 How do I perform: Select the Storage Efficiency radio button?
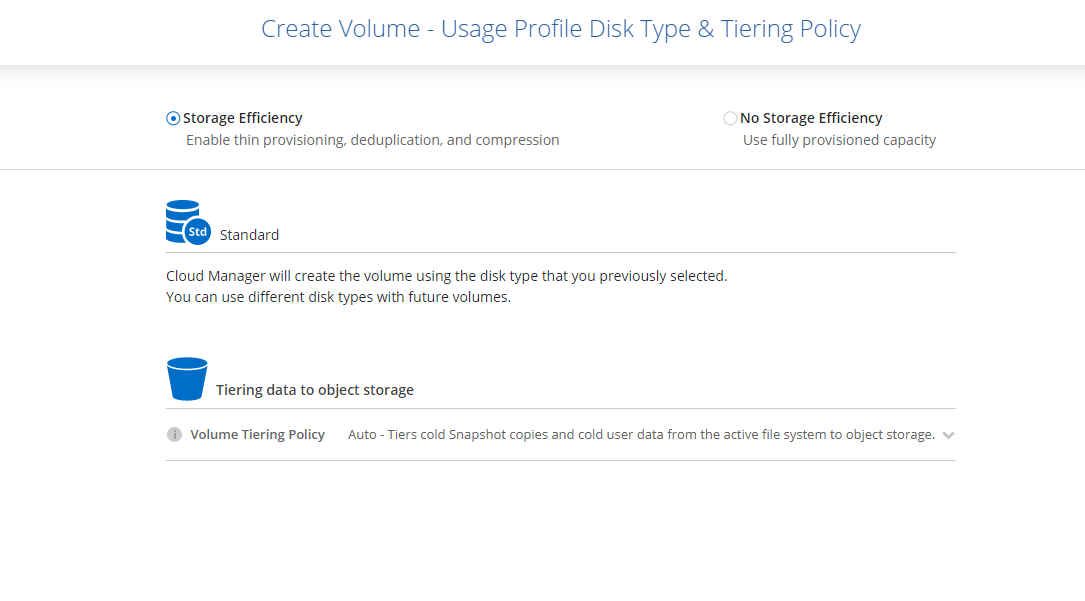(x=173, y=118)
